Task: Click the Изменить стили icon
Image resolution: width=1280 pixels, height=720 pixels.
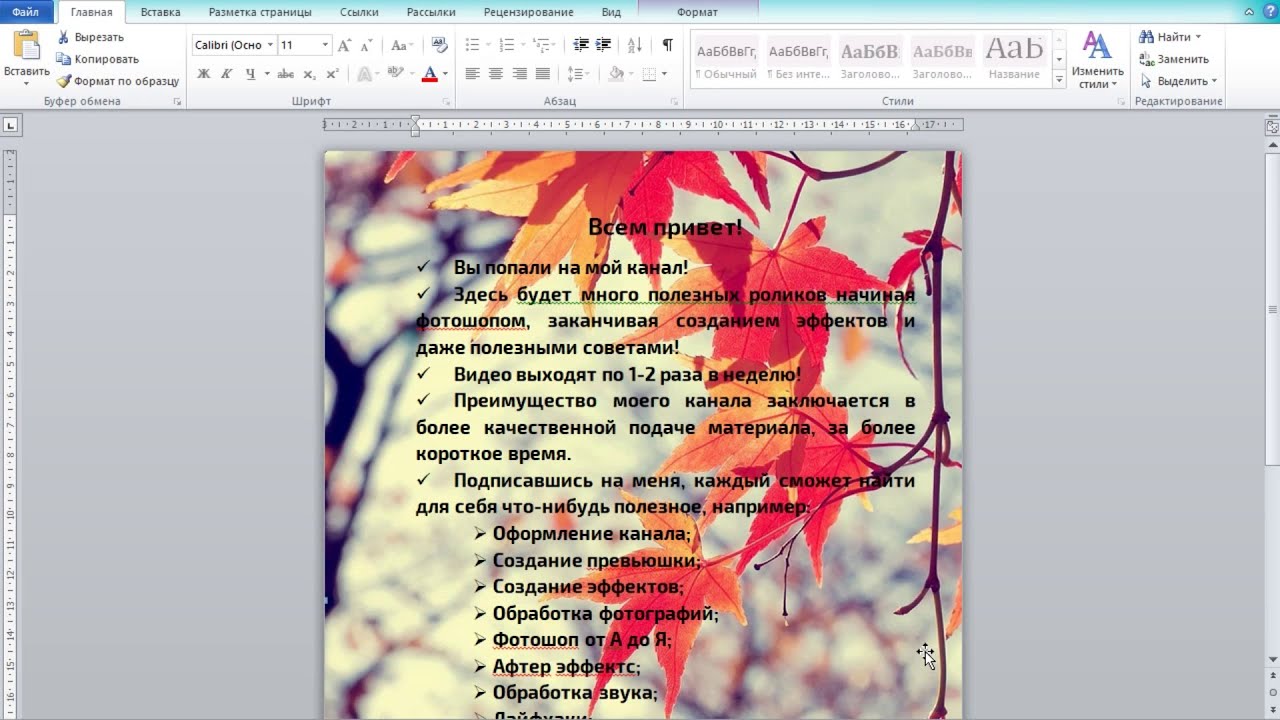Action: [1097, 47]
